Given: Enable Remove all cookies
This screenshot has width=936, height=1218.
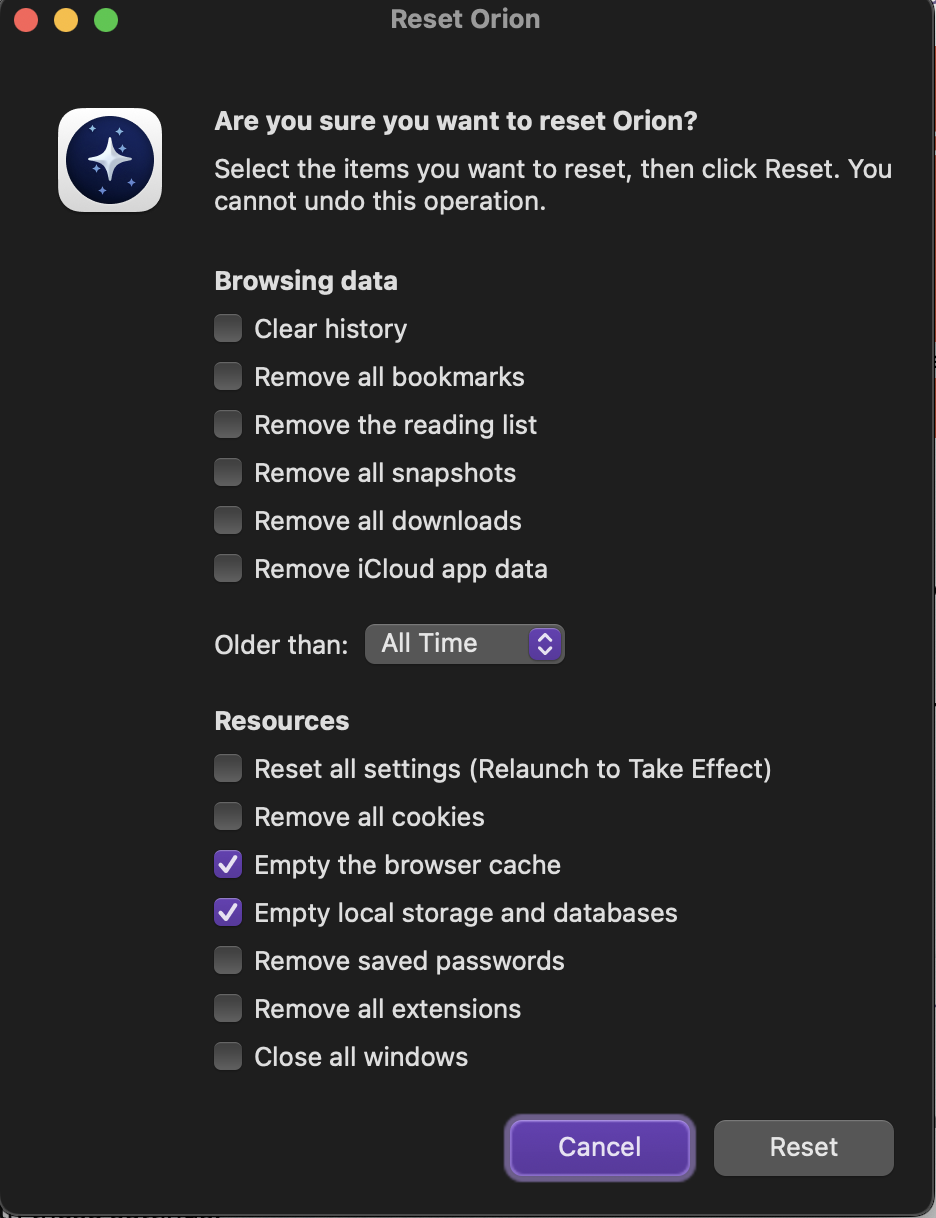Looking at the screenshot, I should 228,816.
